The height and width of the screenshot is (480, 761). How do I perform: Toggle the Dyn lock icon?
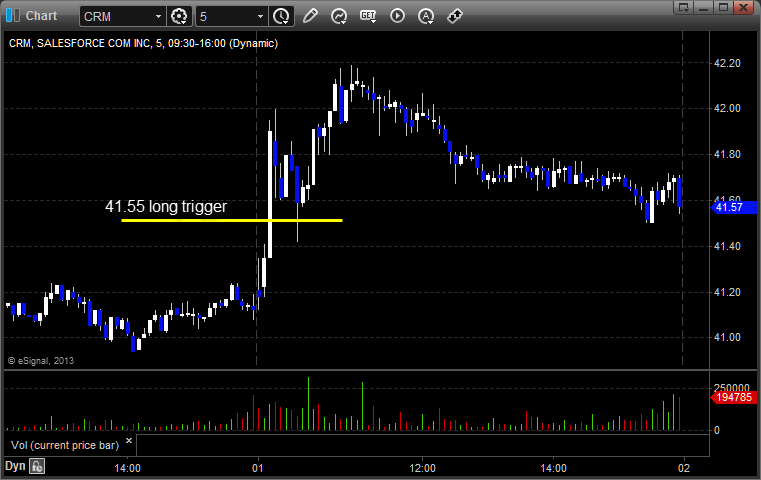(37, 466)
